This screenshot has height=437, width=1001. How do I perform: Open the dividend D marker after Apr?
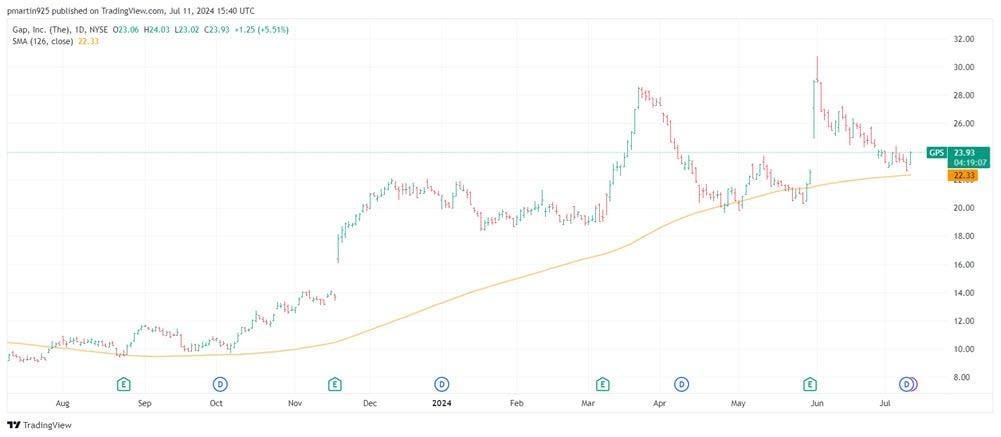coord(682,383)
